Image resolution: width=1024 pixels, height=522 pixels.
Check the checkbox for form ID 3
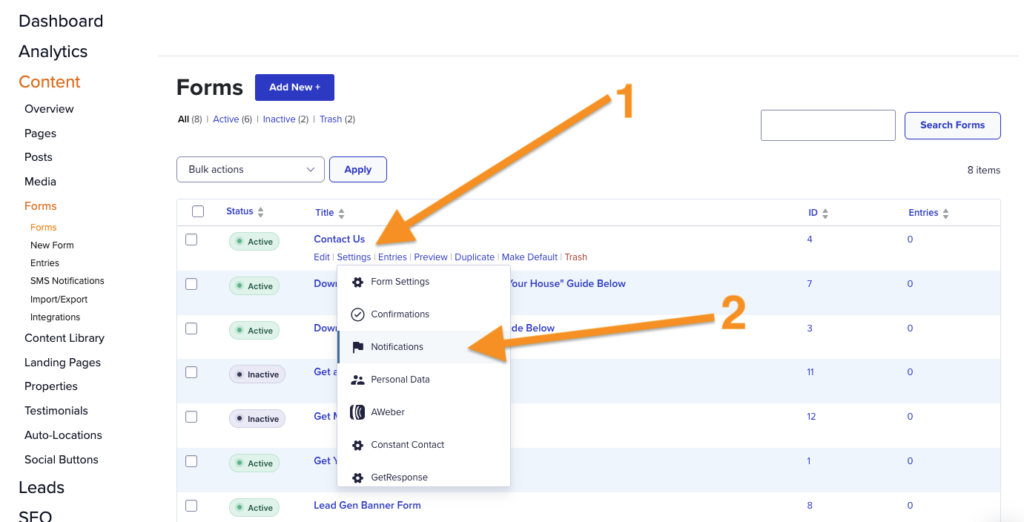pyautogui.click(x=191, y=329)
